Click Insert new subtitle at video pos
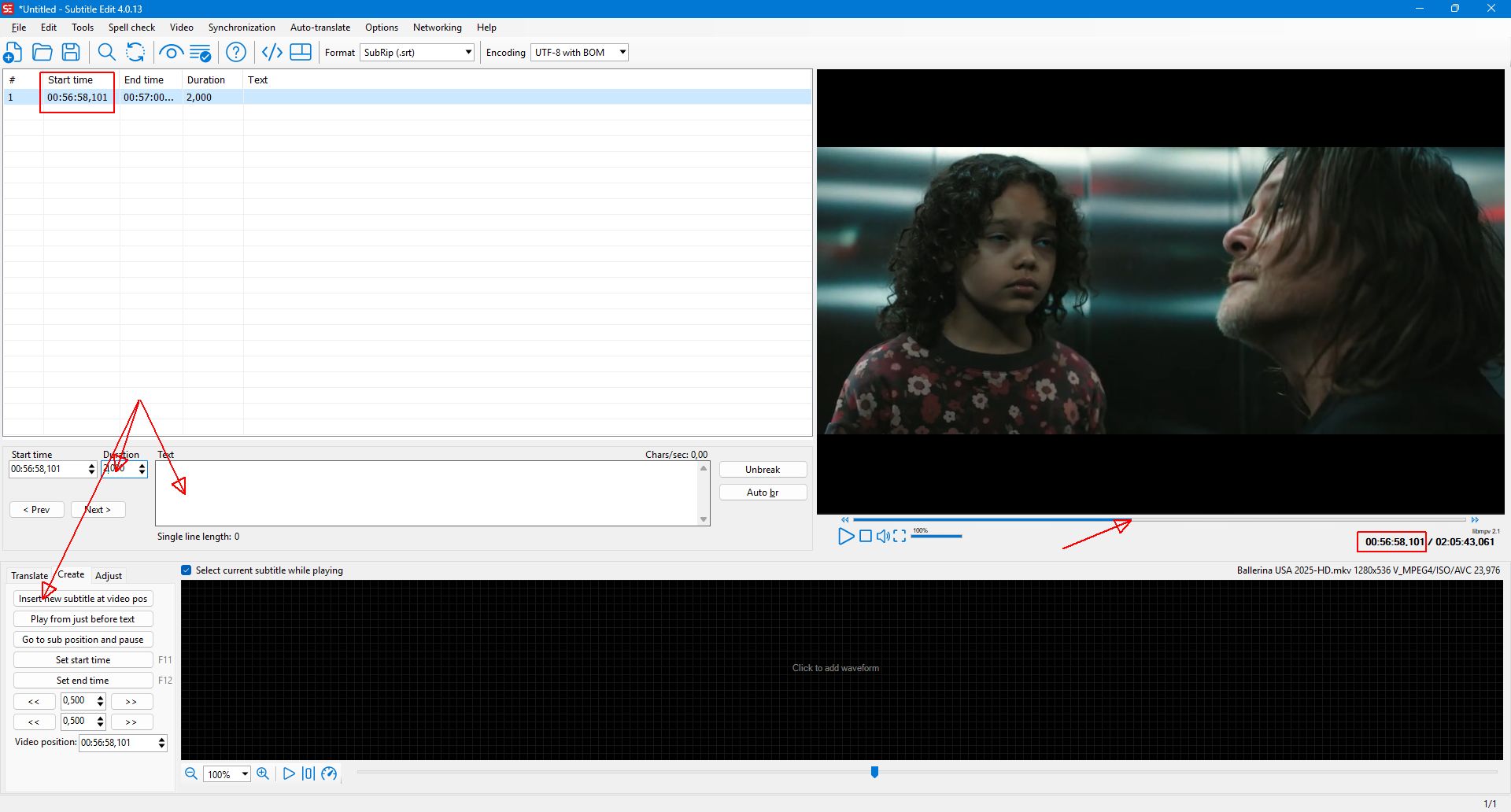The width and height of the screenshot is (1511, 812). tap(83, 599)
